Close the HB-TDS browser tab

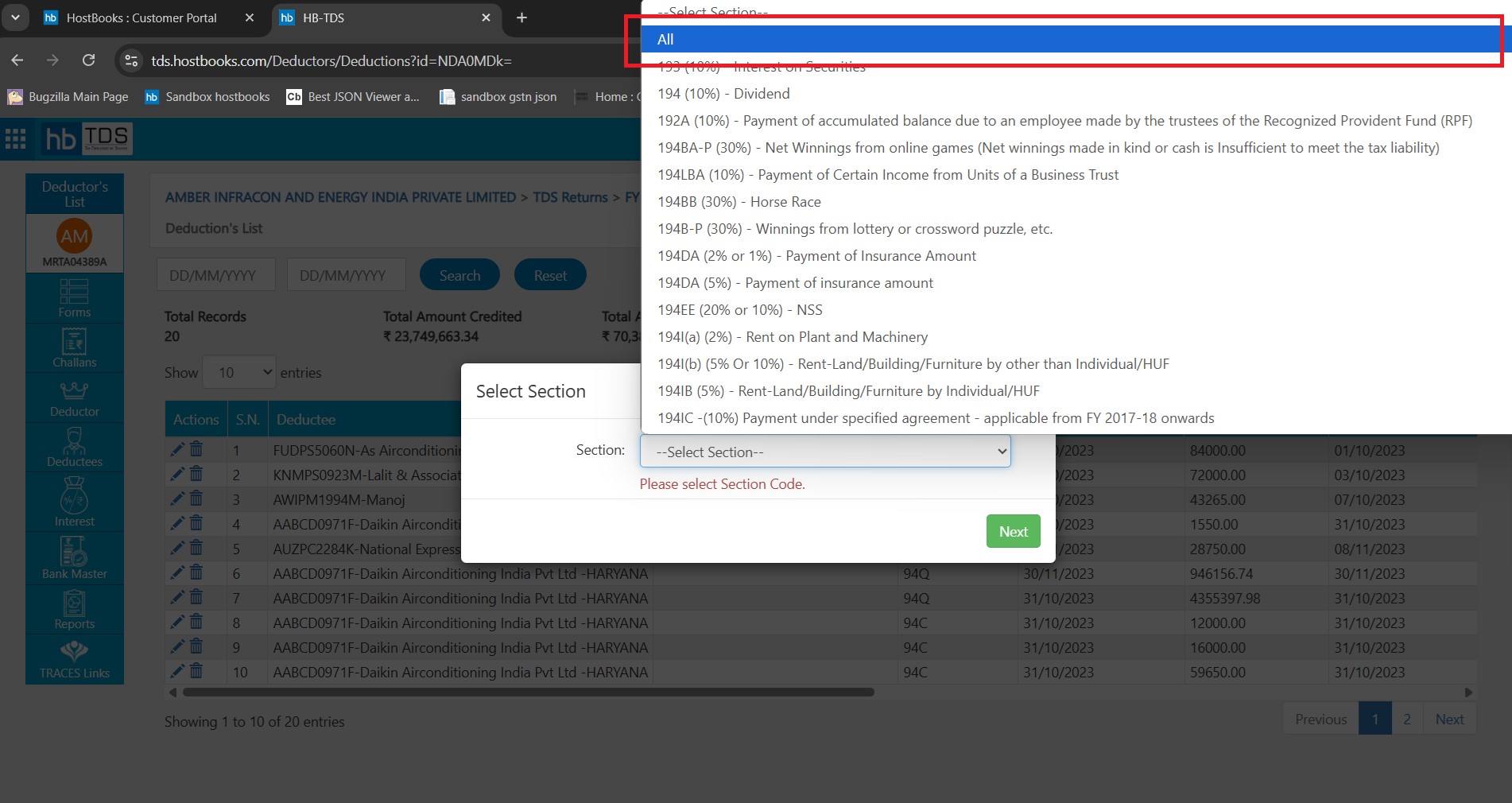(x=486, y=17)
